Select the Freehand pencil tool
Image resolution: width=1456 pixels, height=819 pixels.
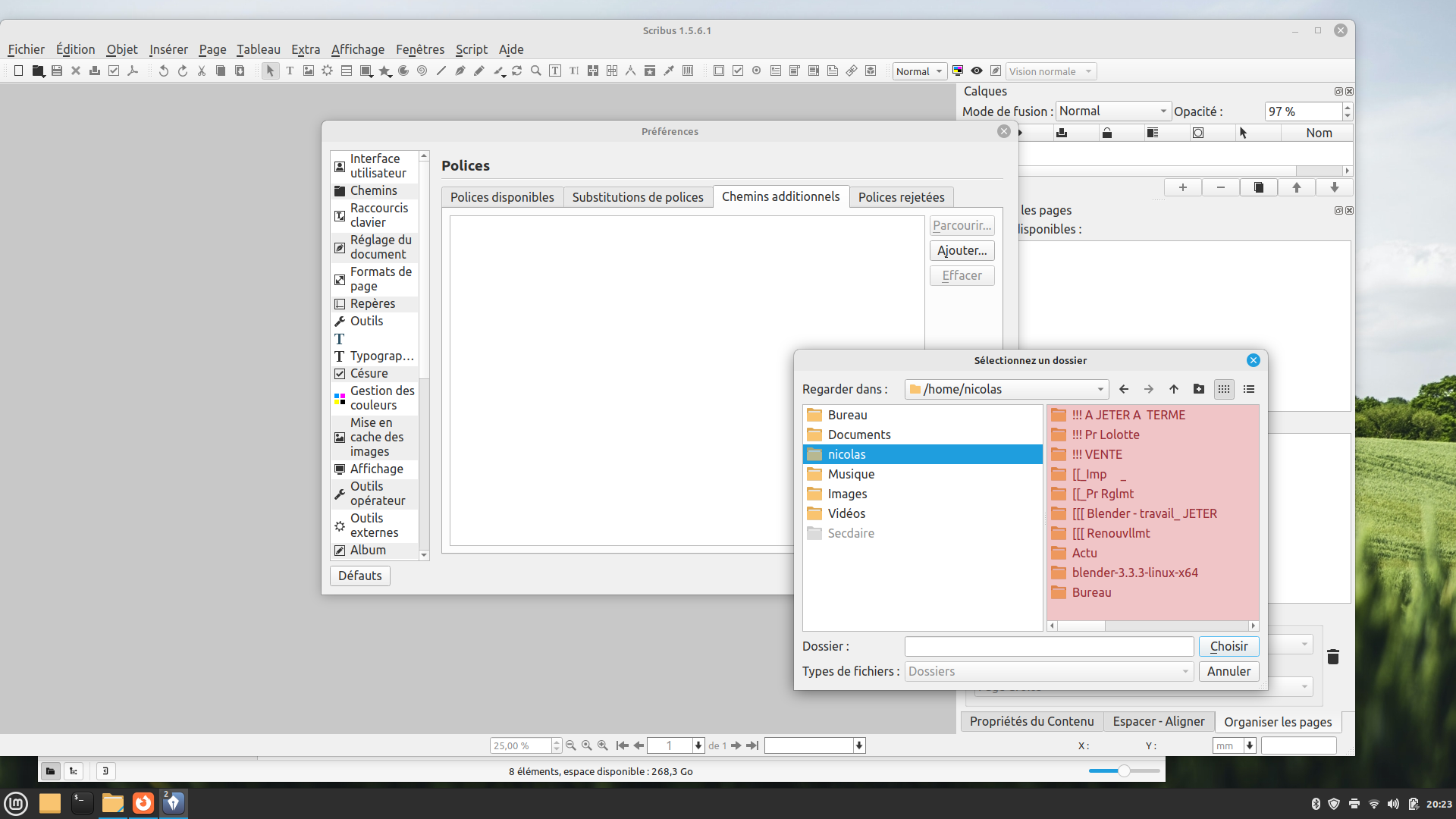click(479, 71)
